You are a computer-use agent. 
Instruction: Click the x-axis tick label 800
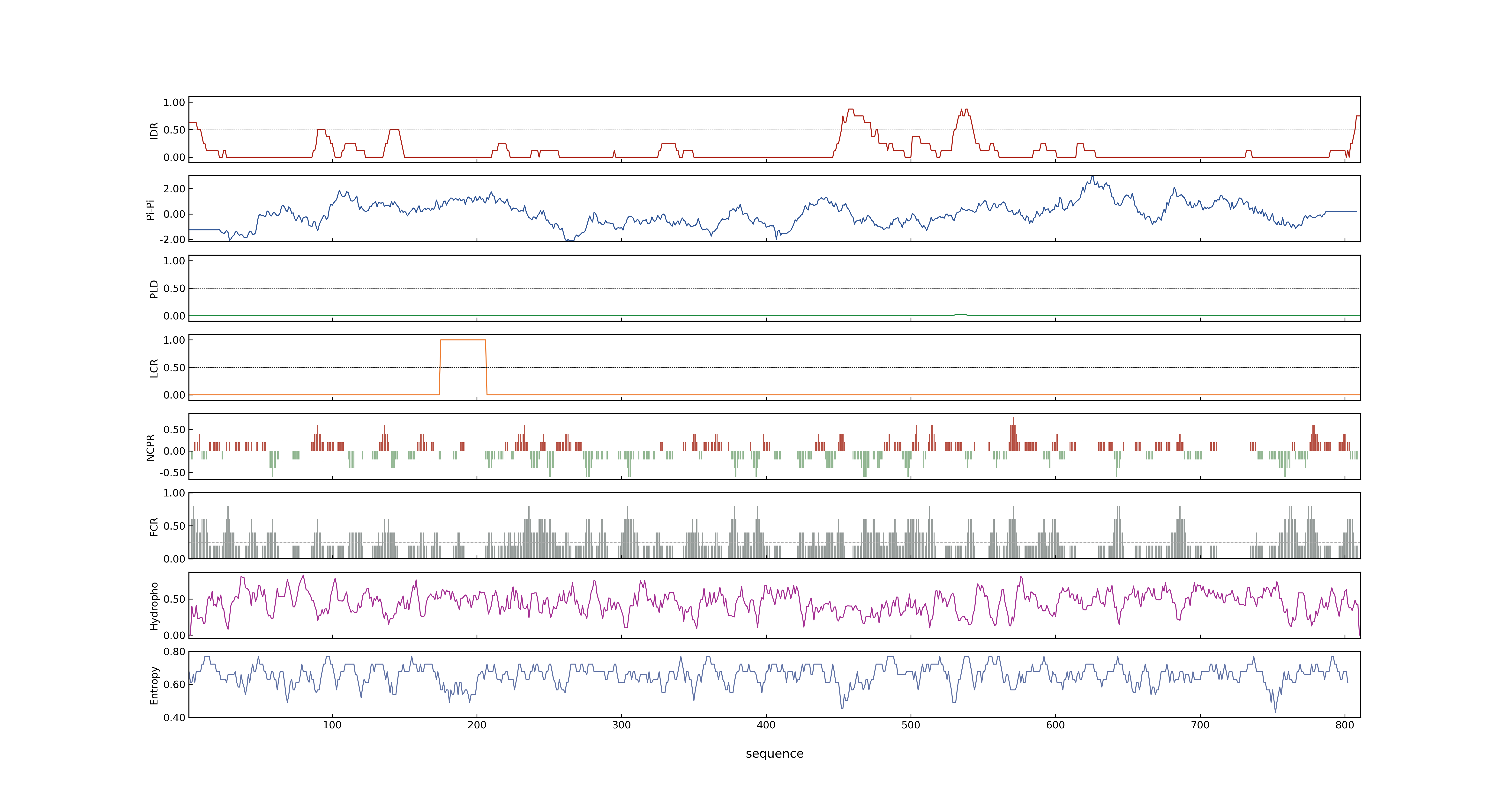pyautogui.click(x=1345, y=725)
